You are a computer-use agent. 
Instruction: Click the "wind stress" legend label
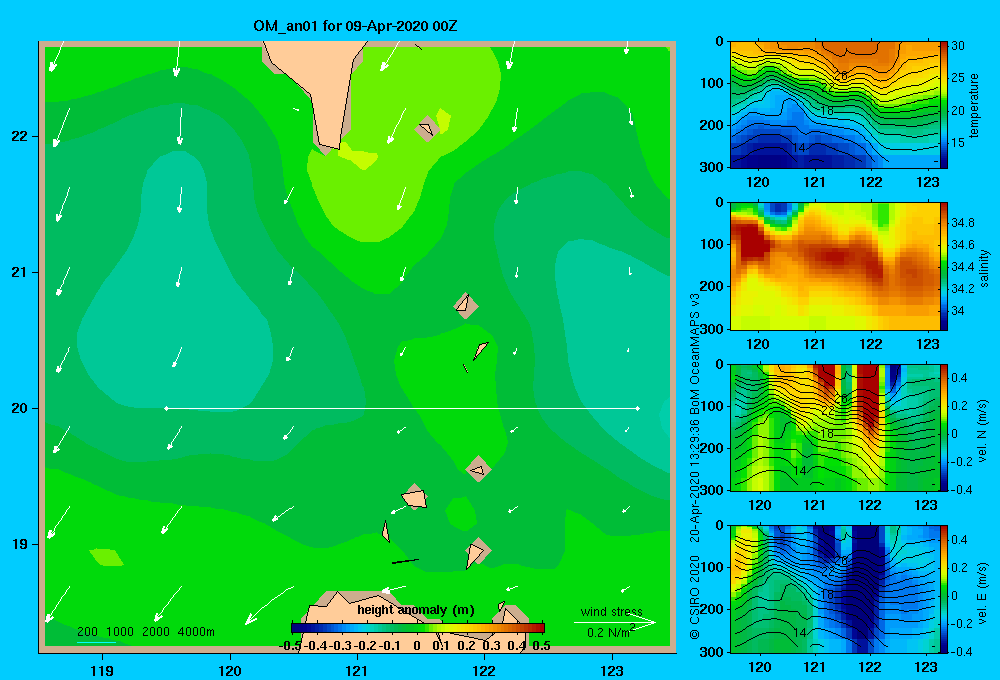(611, 612)
